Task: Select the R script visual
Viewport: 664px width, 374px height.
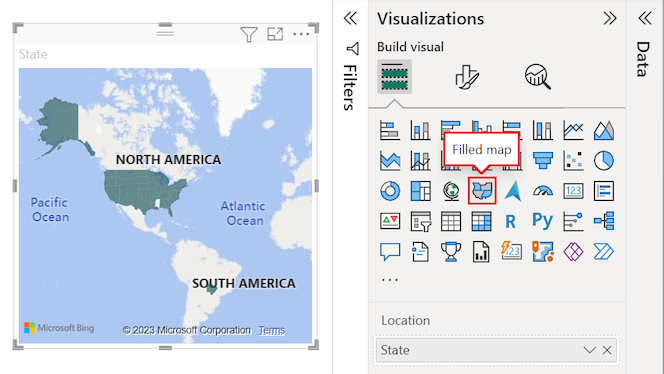Action: pos(511,221)
